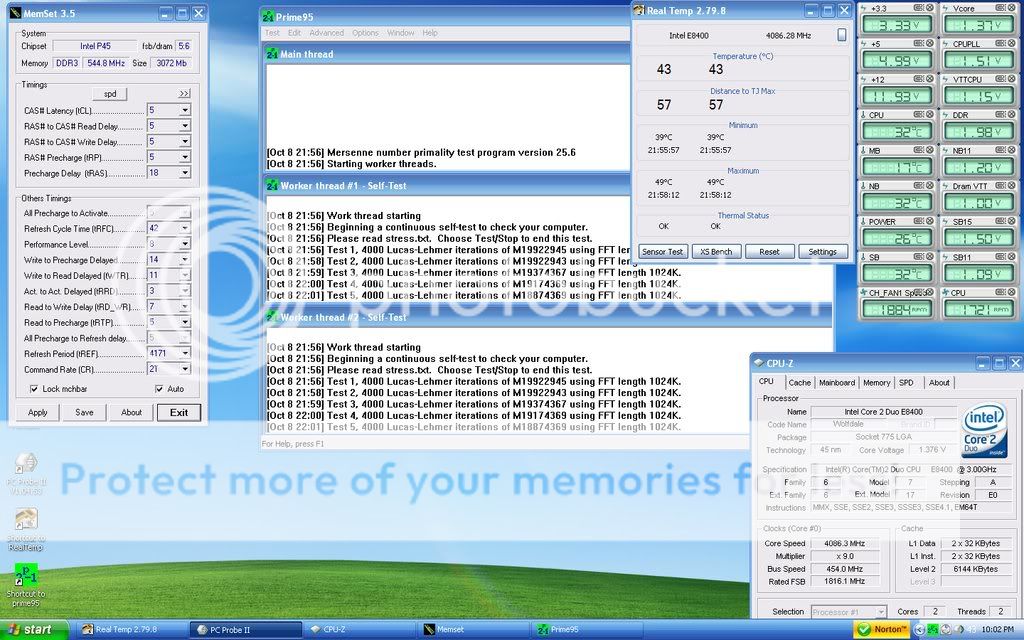Open the PC Probe II desktop shortcut
This screenshot has height=640, width=1024.
pyautogui.click(x=25, y=473)
